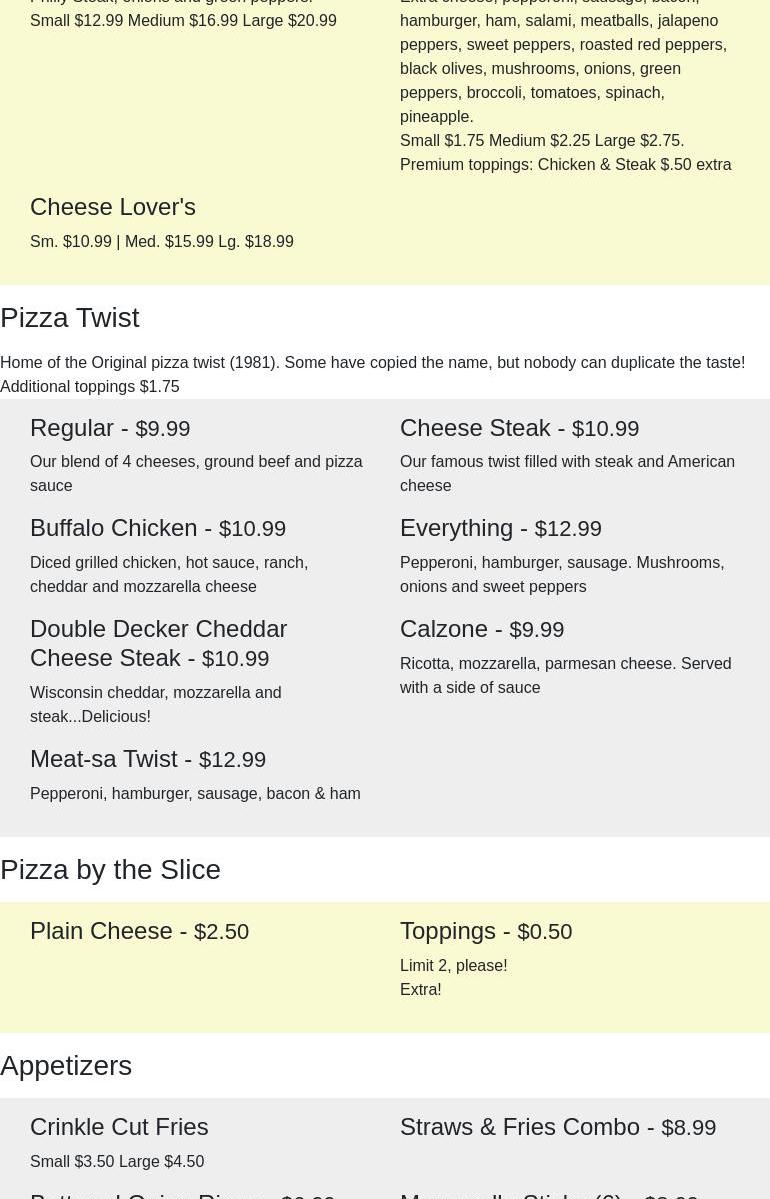Choose the Toppings $0.50 item

[x=486, y=931]
